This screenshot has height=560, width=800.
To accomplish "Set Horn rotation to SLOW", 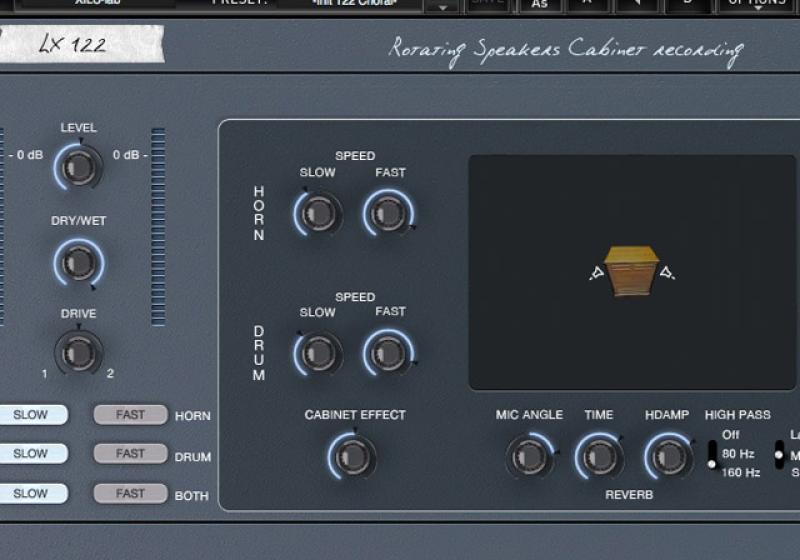I will click(30, 415).
